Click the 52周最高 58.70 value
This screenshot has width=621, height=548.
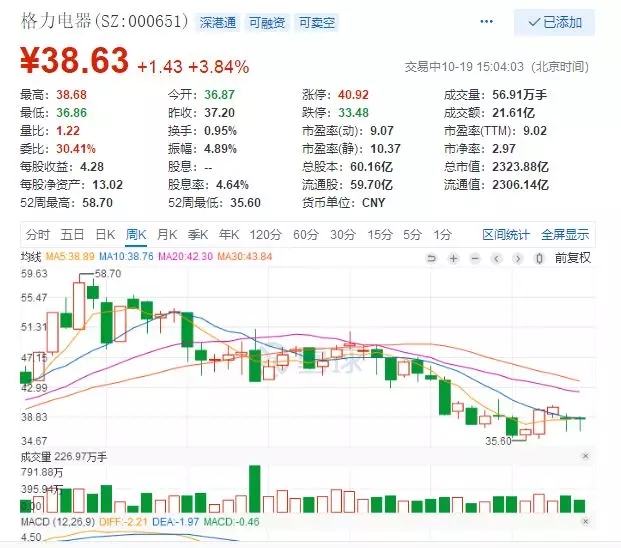(x=97, y=203)
